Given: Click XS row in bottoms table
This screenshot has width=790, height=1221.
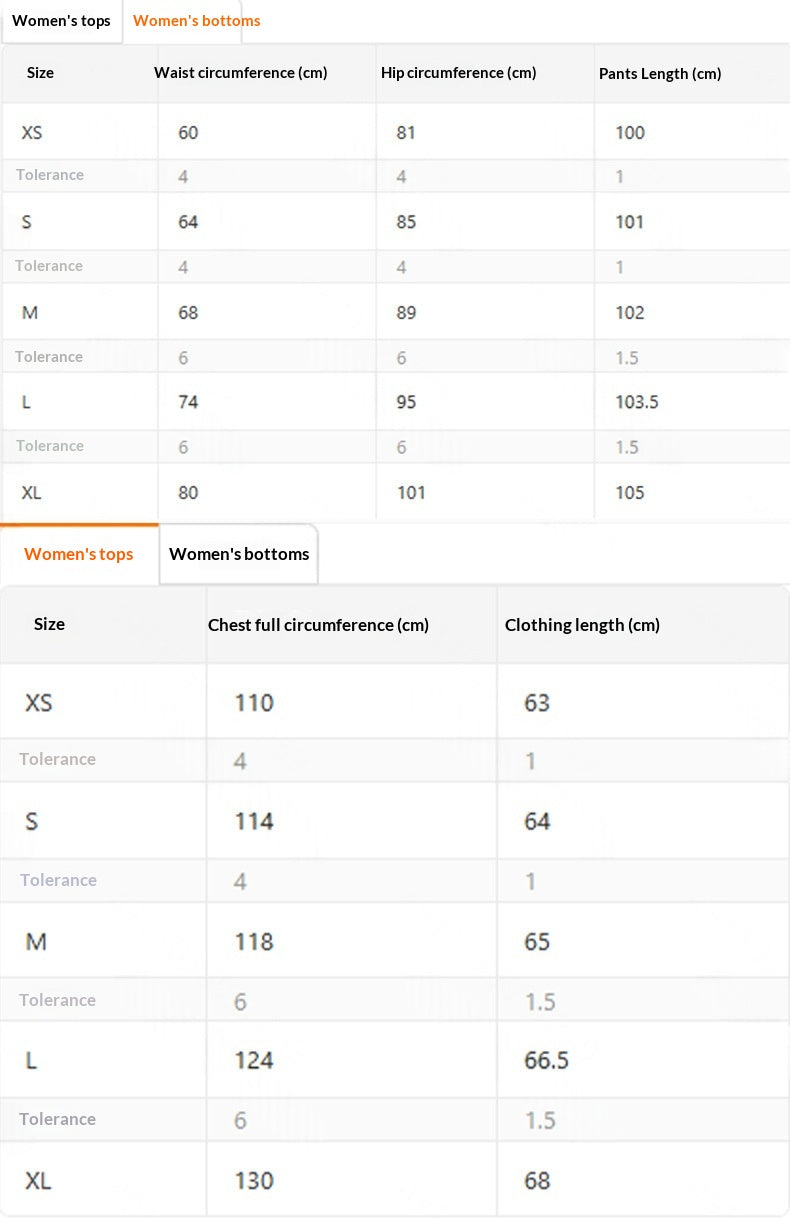Looking at the screenshot, I should tap(395, 132).
